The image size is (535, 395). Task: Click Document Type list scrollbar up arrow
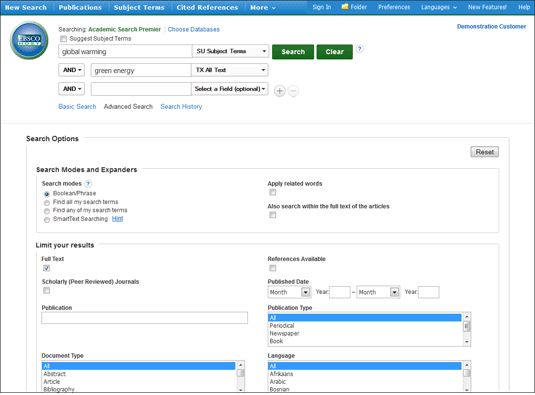click(x=241, y=365)
